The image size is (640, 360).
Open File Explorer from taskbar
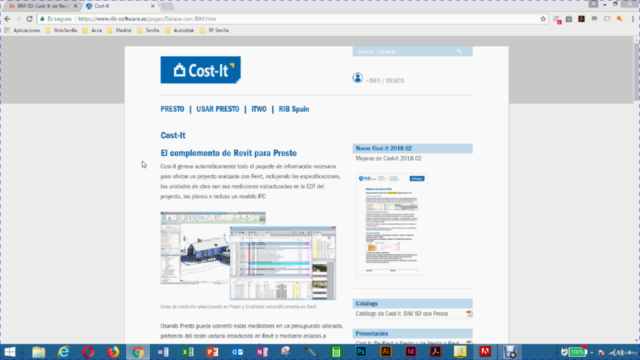(39, 352)
